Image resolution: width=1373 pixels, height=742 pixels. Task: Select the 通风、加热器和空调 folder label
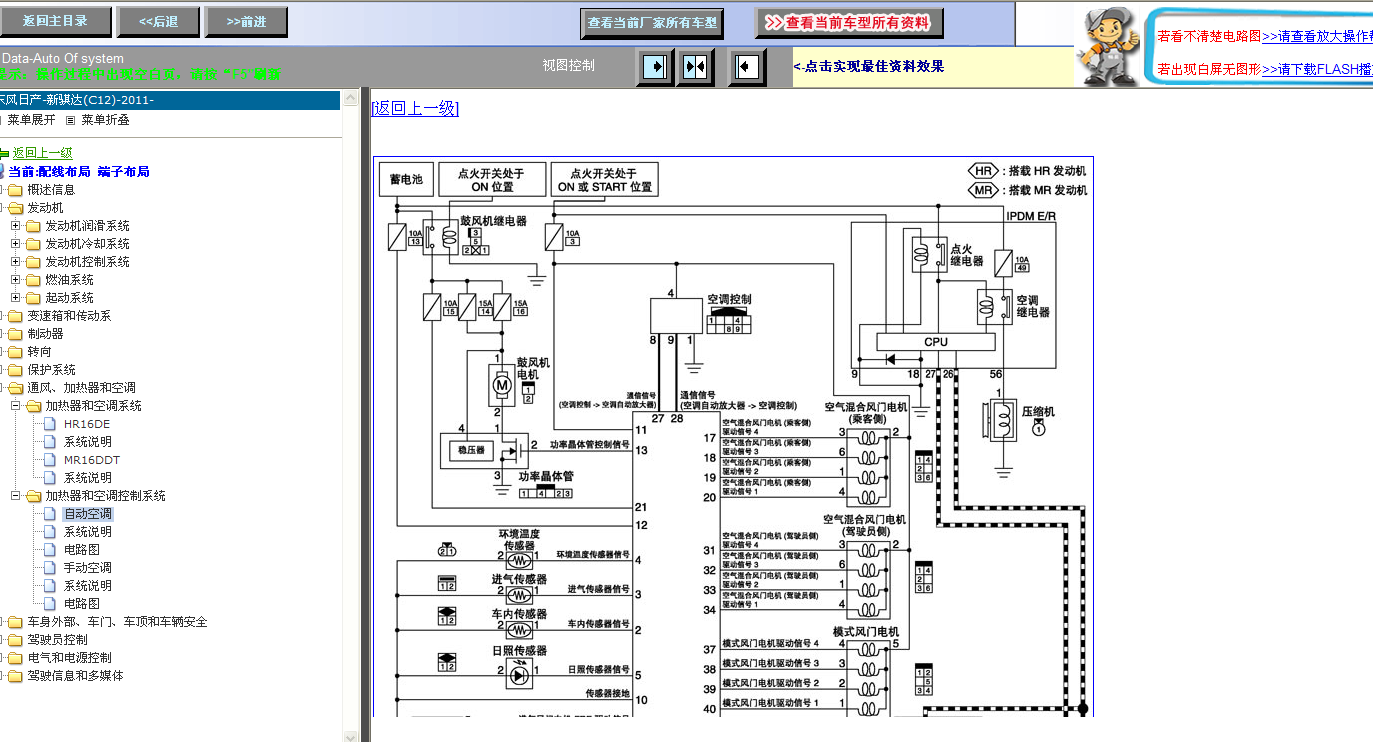pos(82,388)
